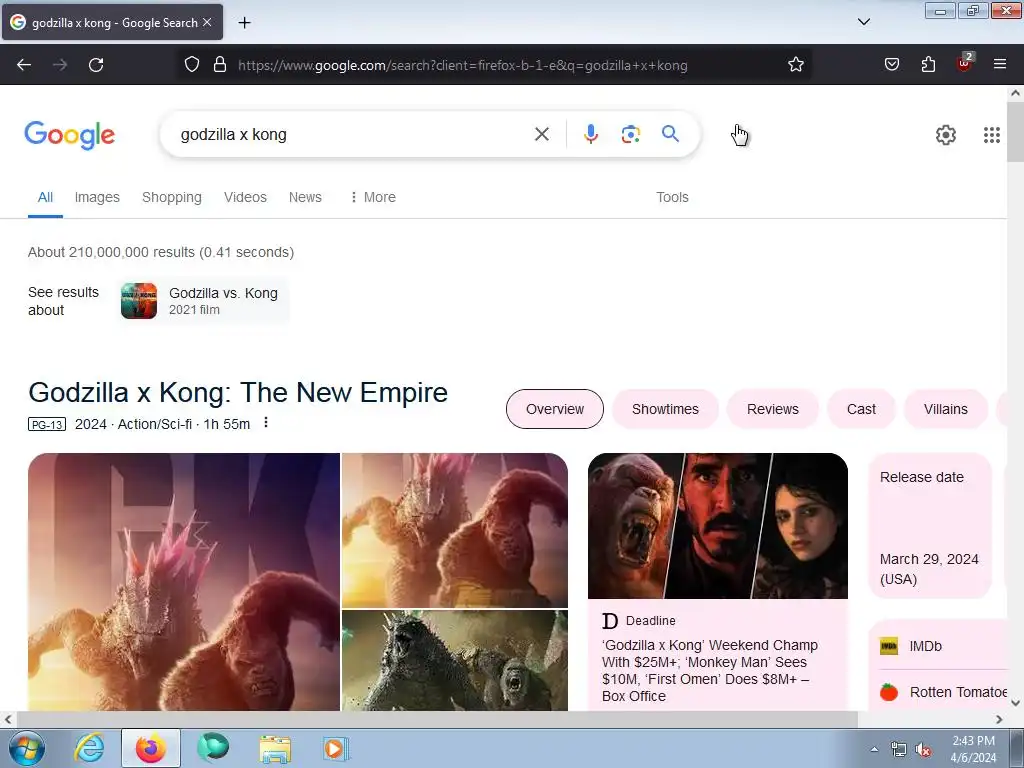Screen dimensions: 1024x768
Task: Search by image with the camera lens icon
Action: click(x=630, y=135)
